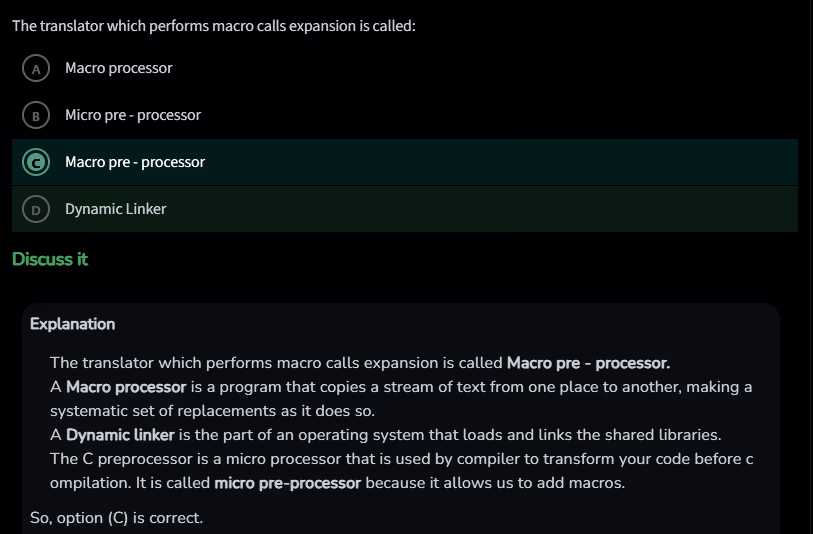Screen dimensions: 813x534
Task: Click "So, option (C) is correct." line
Action: click(x=117, y=518)
